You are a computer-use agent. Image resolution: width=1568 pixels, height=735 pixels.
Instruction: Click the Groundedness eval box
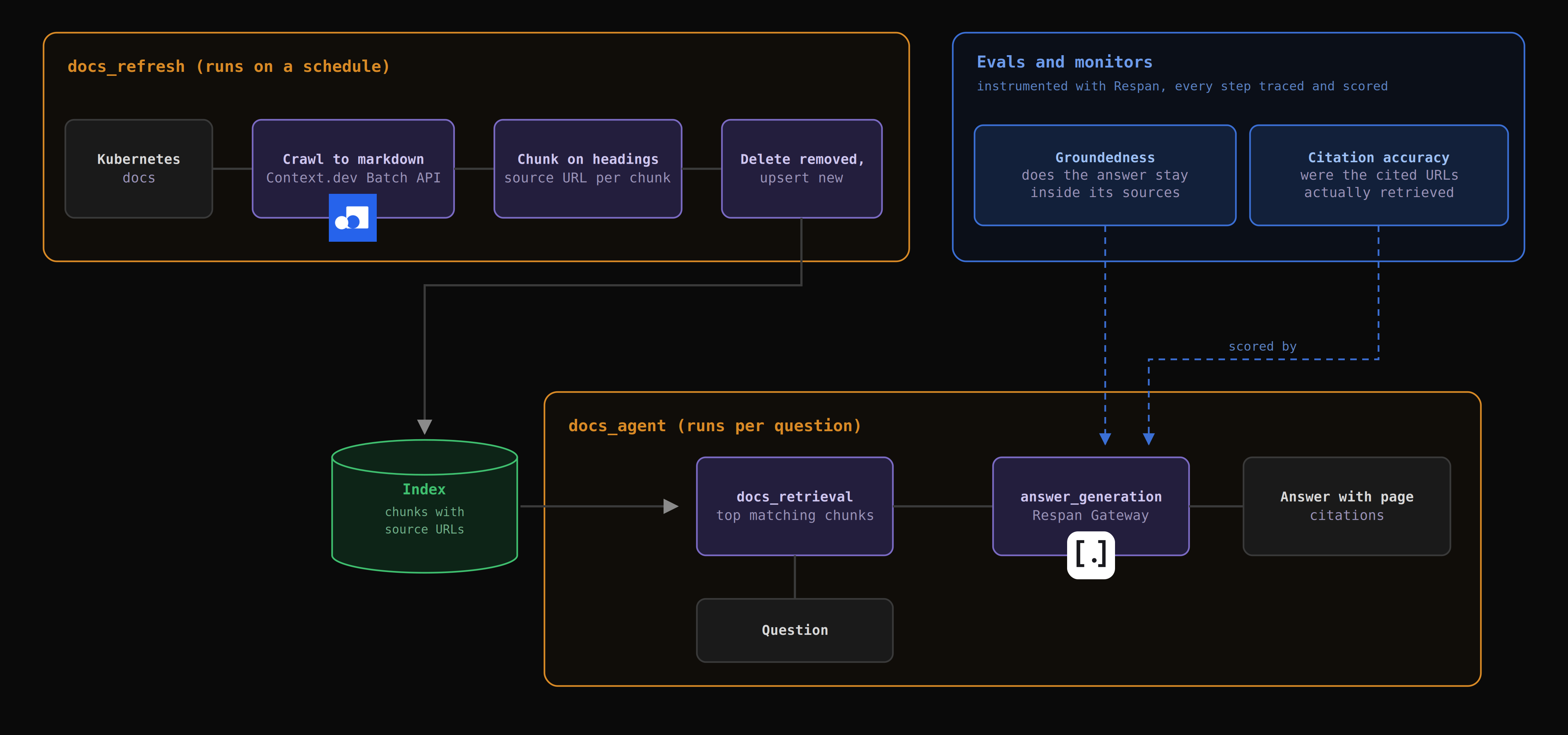point(1105,175)
